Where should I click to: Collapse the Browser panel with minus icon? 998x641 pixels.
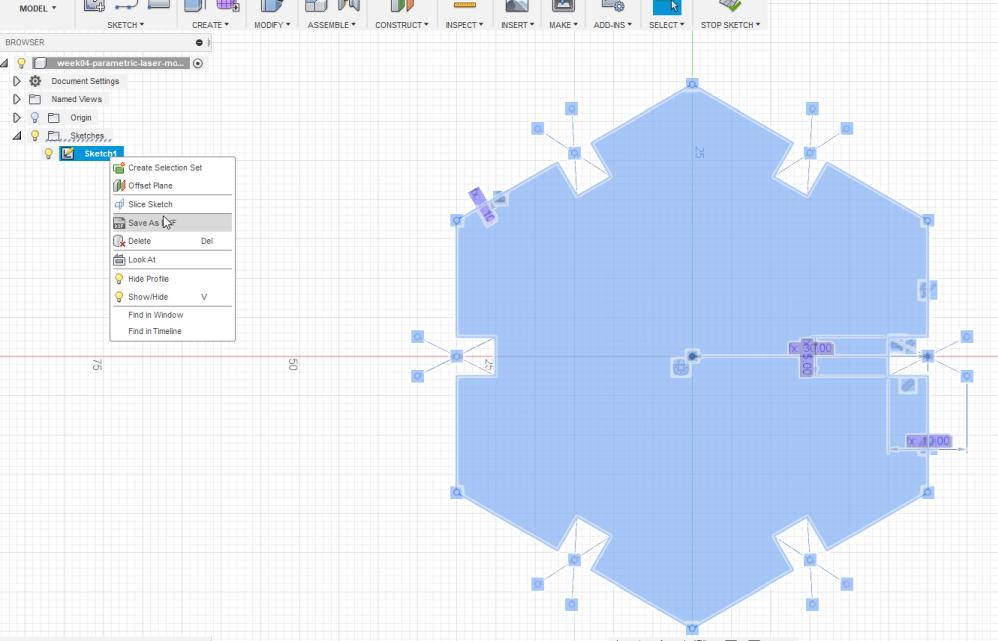199,43
